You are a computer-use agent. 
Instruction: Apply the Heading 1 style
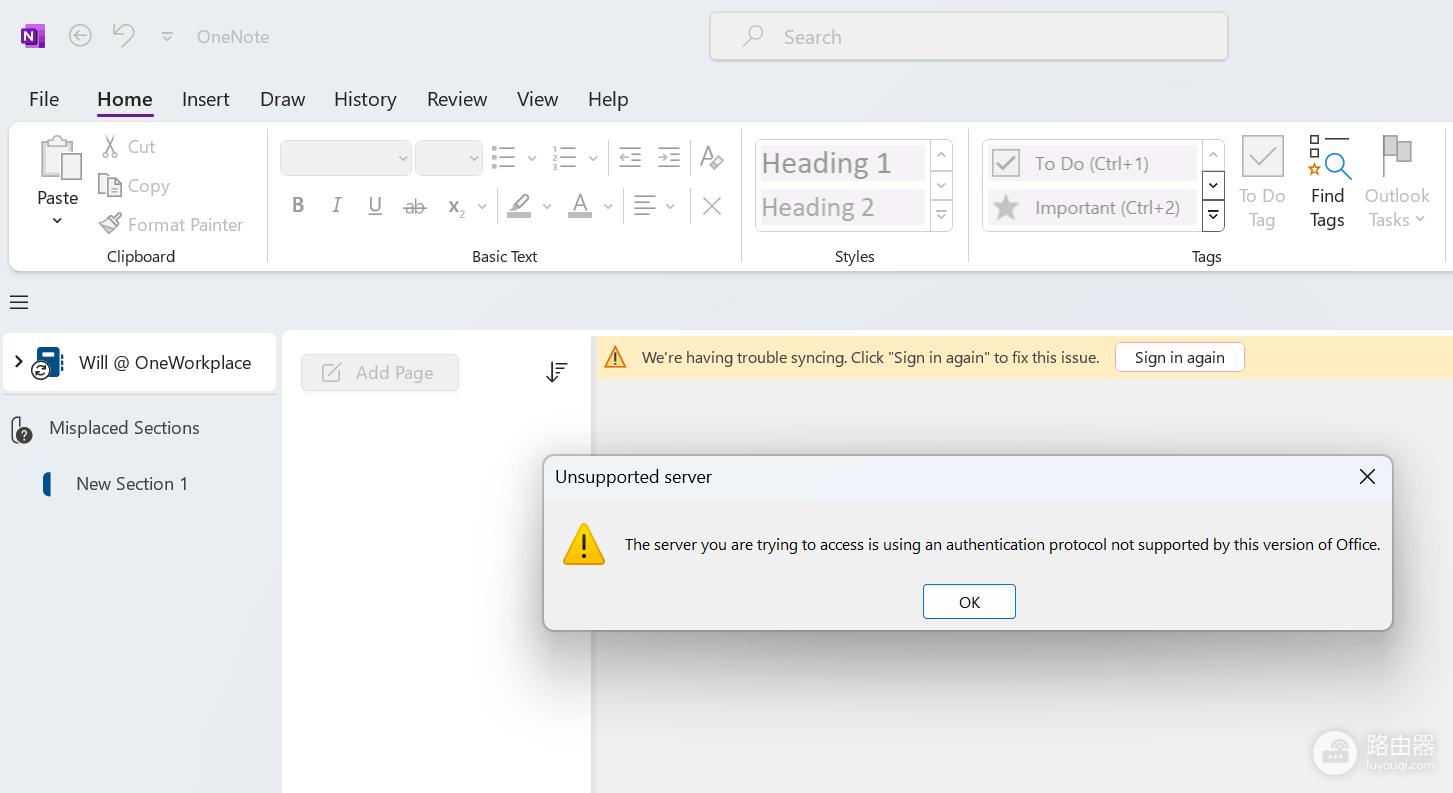pos(842,162)
